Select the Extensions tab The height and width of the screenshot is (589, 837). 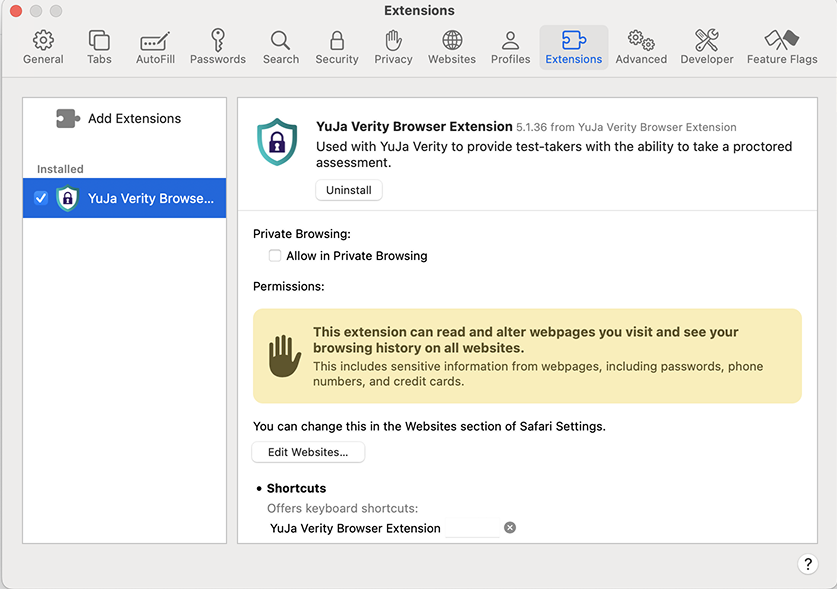pos(574,48)
